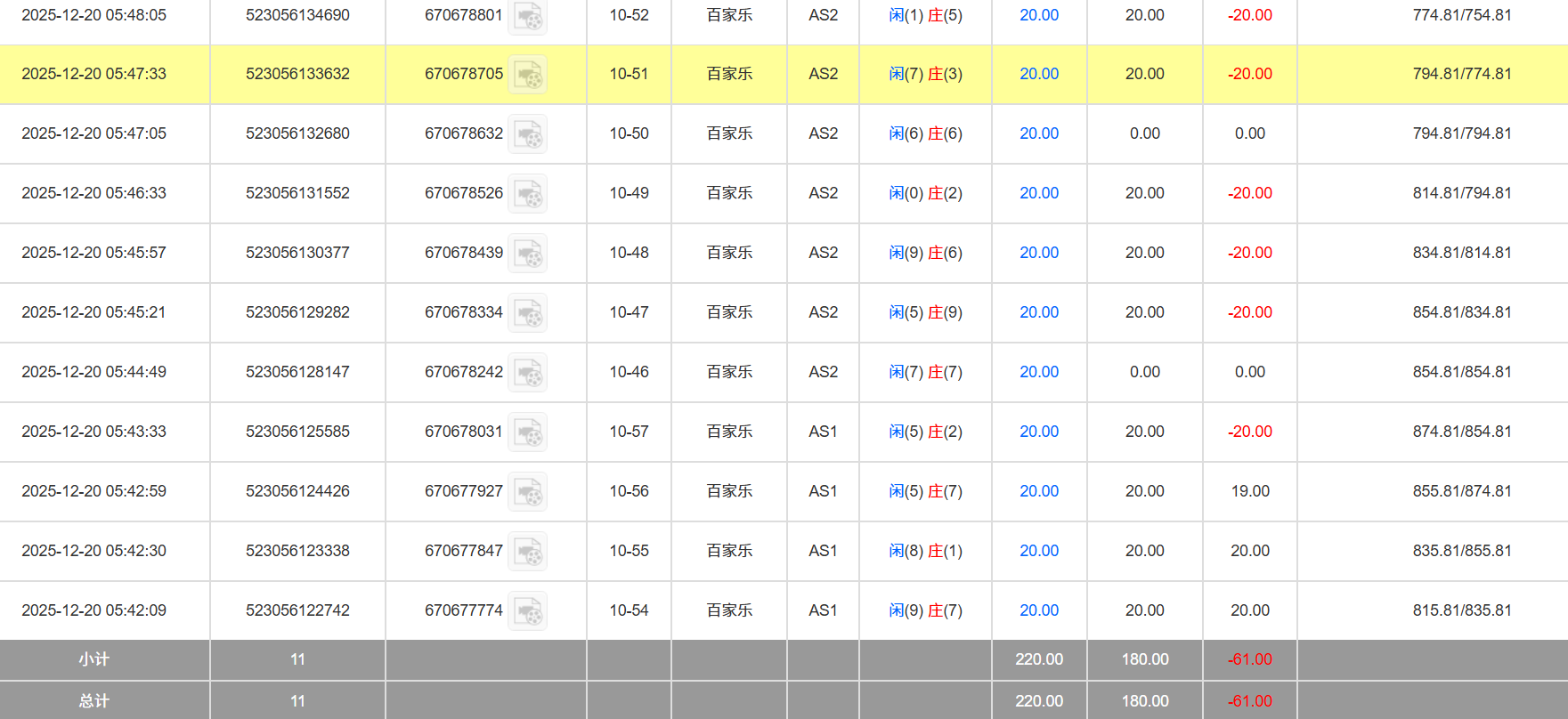
Task: Open the replay icon next to 670678031
Action: tap(528, 432)
